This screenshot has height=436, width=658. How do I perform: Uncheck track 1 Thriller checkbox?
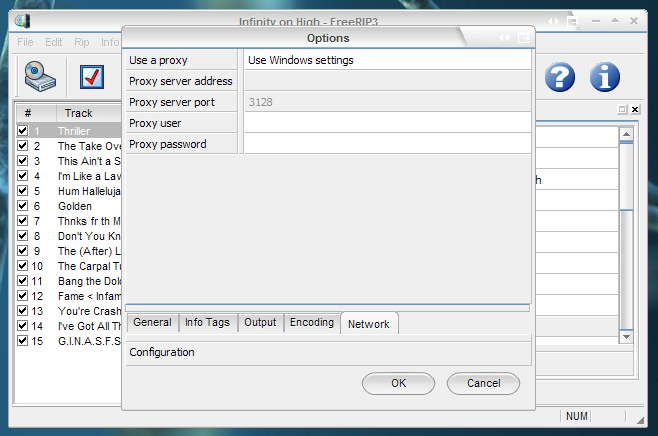point(23,131)
